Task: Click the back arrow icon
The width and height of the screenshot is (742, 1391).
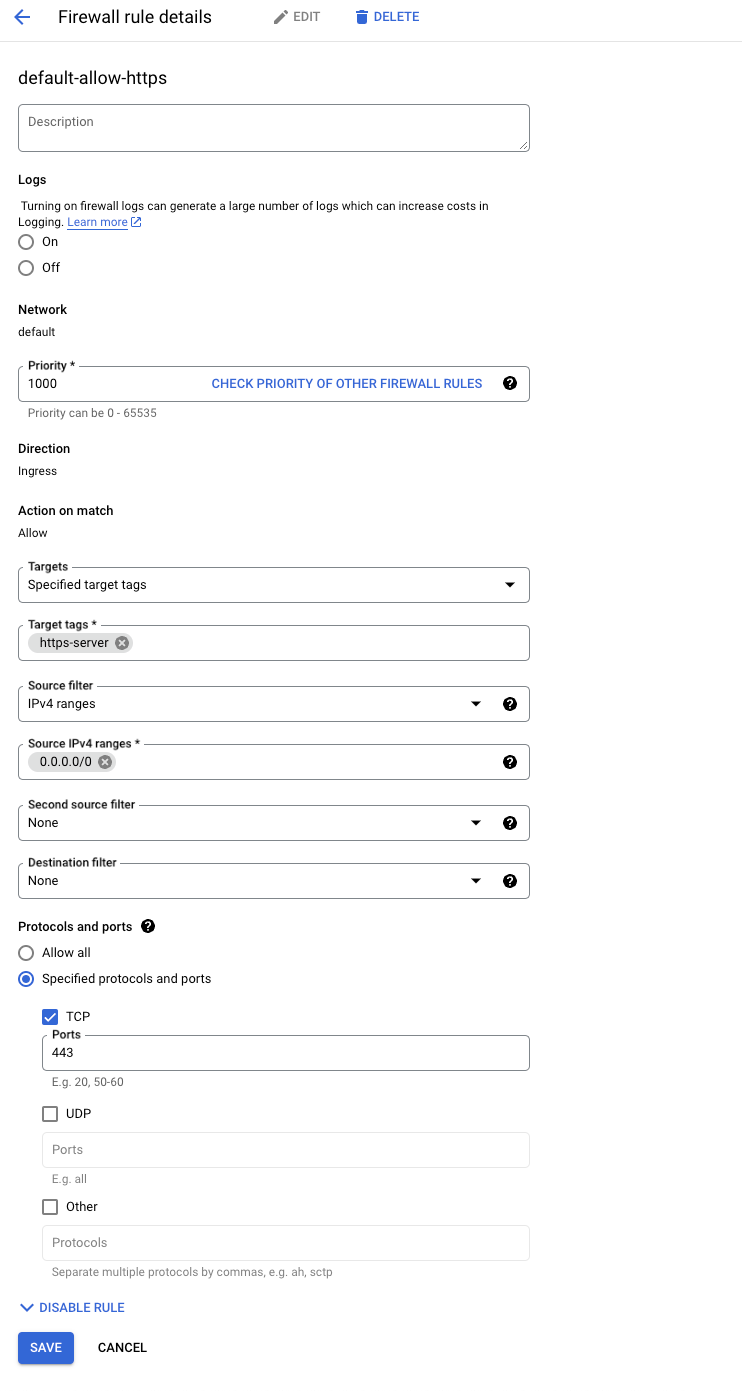Action: 22,17
